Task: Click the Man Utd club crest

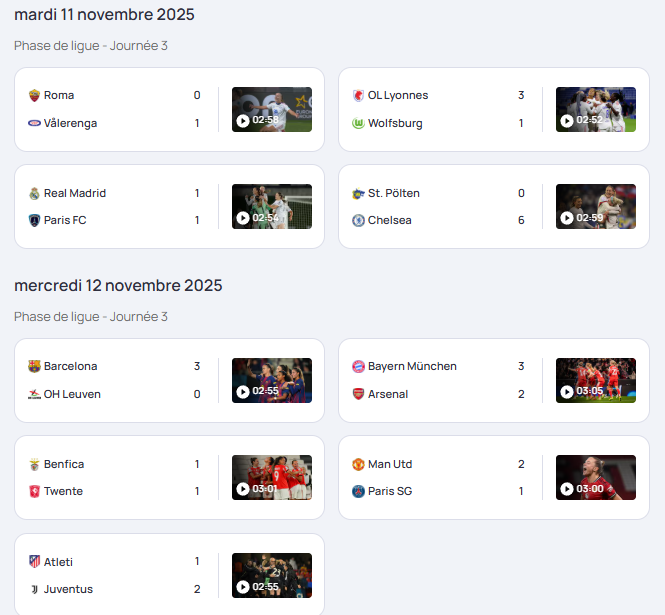Action: 358,464
